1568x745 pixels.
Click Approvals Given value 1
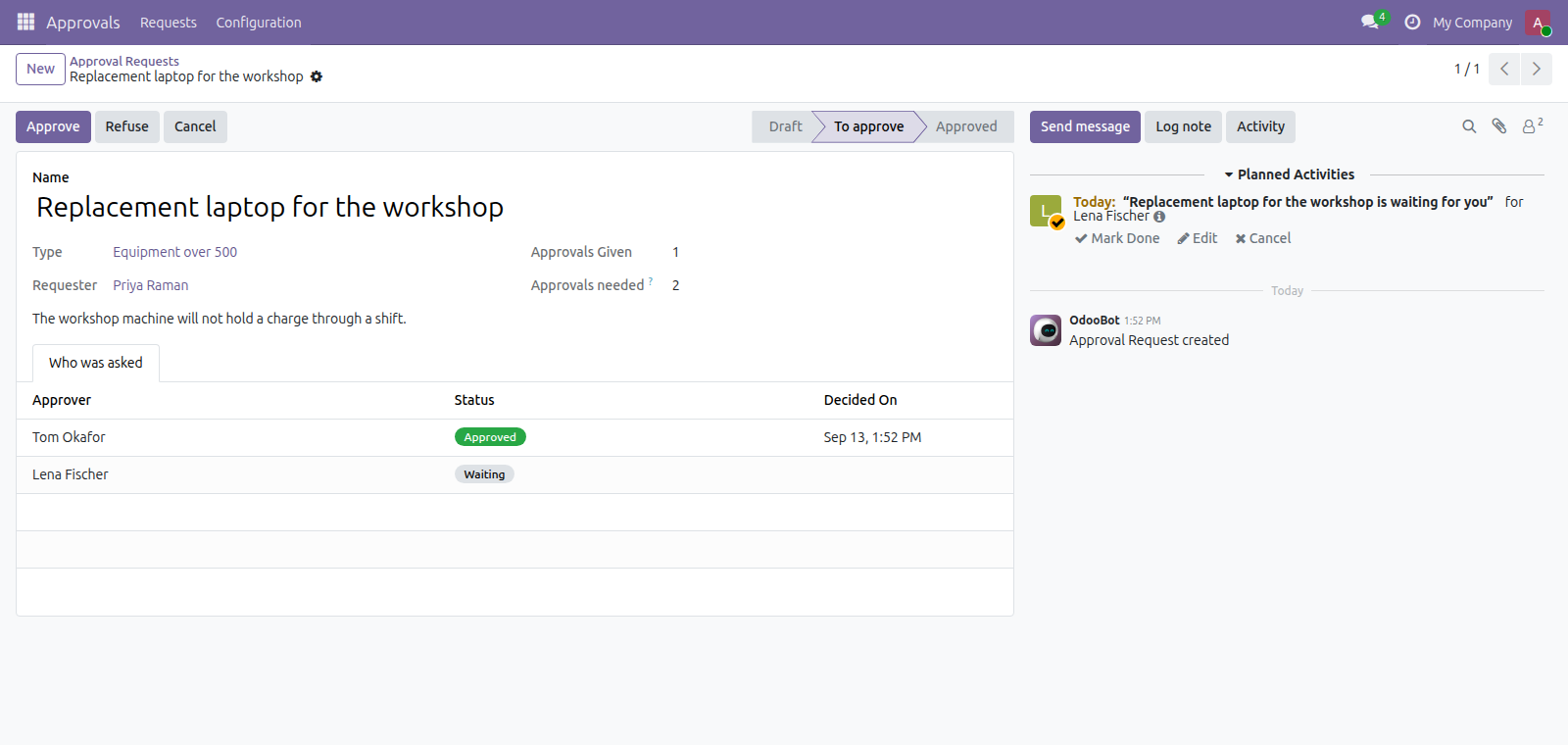pos(675,252)
